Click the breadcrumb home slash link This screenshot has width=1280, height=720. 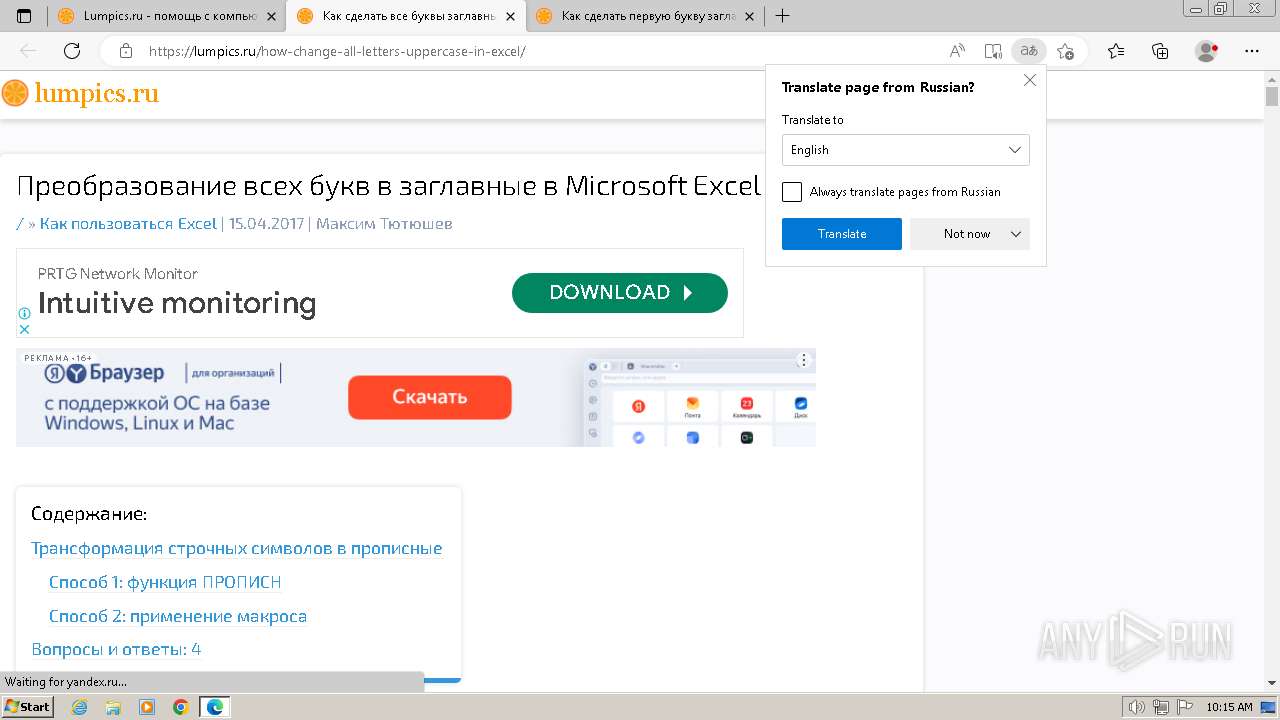tap(20, 224)
